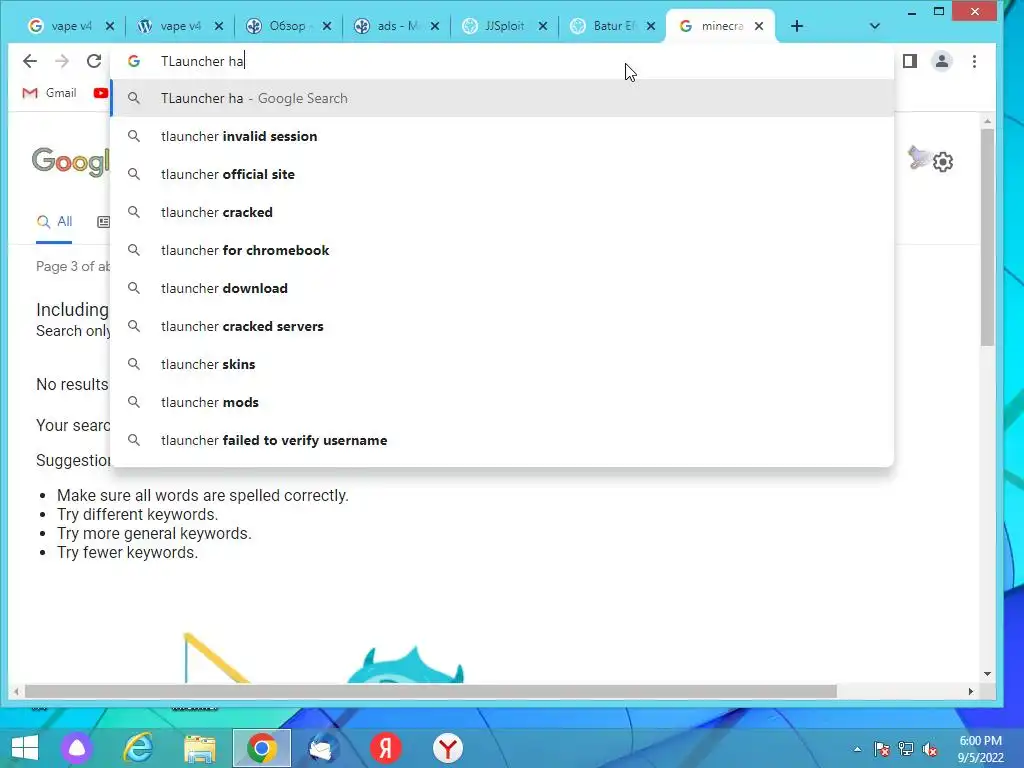Choose 'tlauncher invalid session' suggestion

[x=503, y=136]
